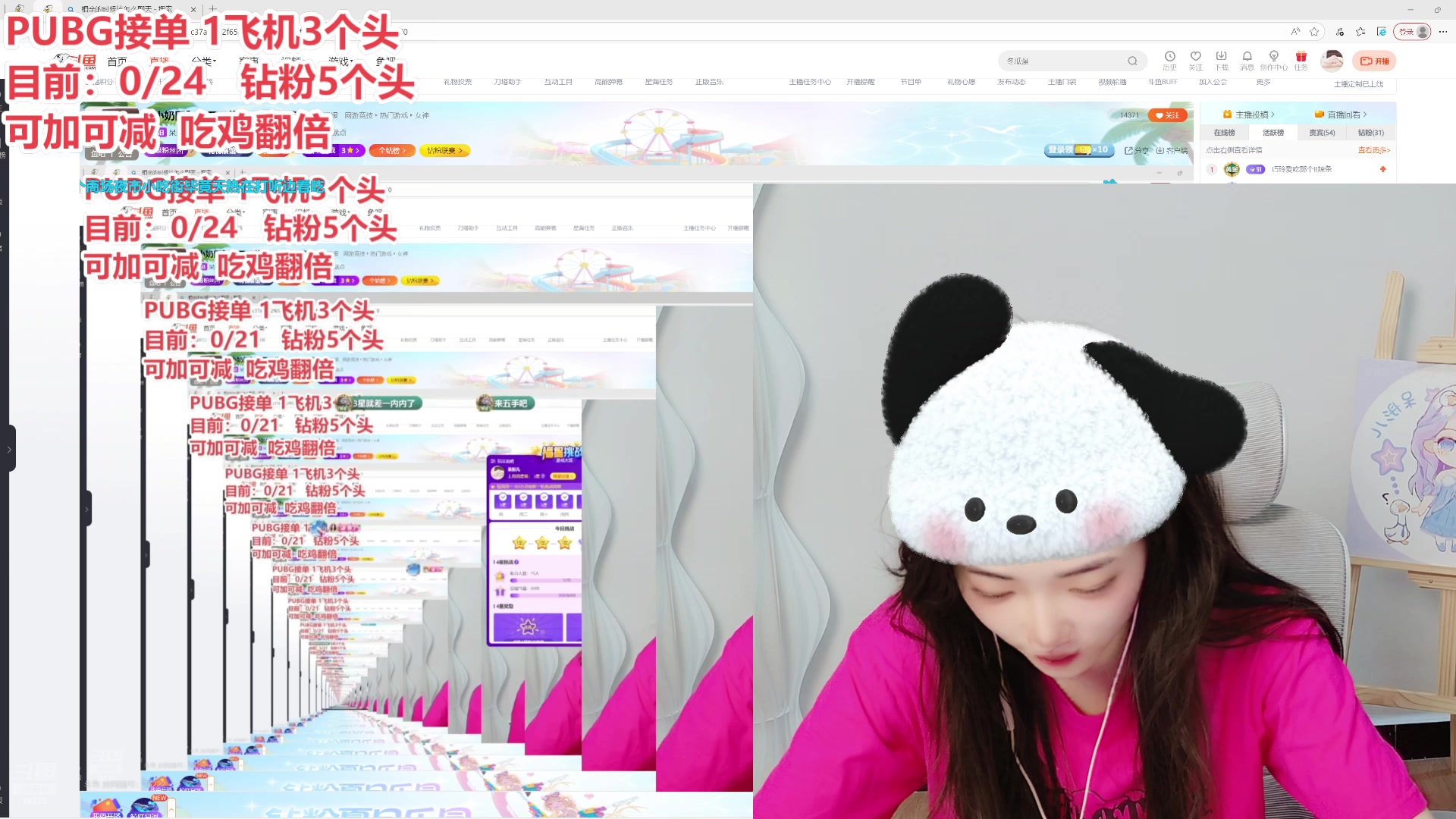The height and width of the screenshot is (819, 1456).
Task: Expand the 分类 category dropdown
Action: pyautogui.click(x=204, y=61)
